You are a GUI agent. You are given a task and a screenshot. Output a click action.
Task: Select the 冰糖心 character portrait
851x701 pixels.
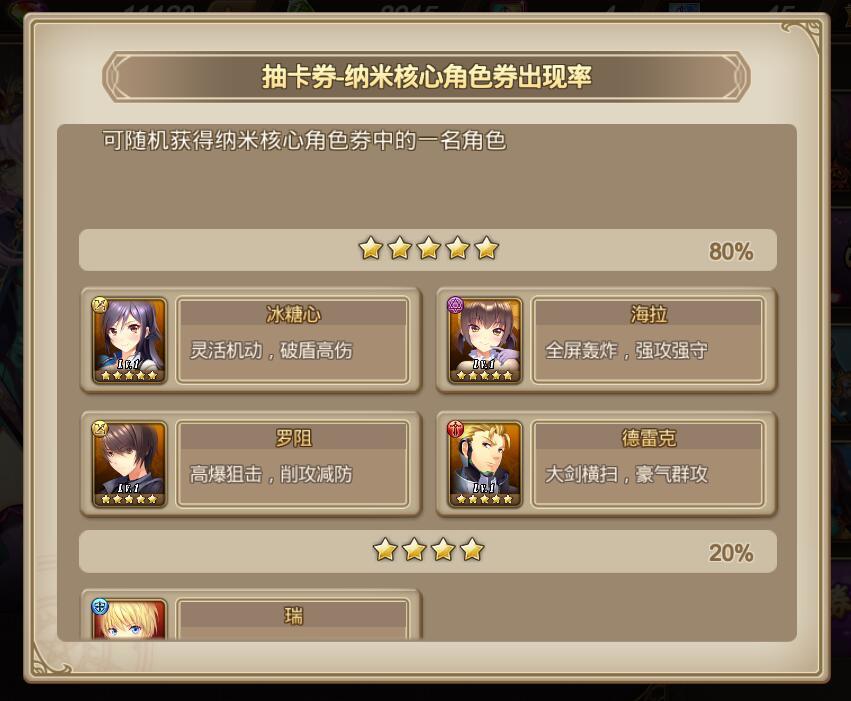(129, 340)
